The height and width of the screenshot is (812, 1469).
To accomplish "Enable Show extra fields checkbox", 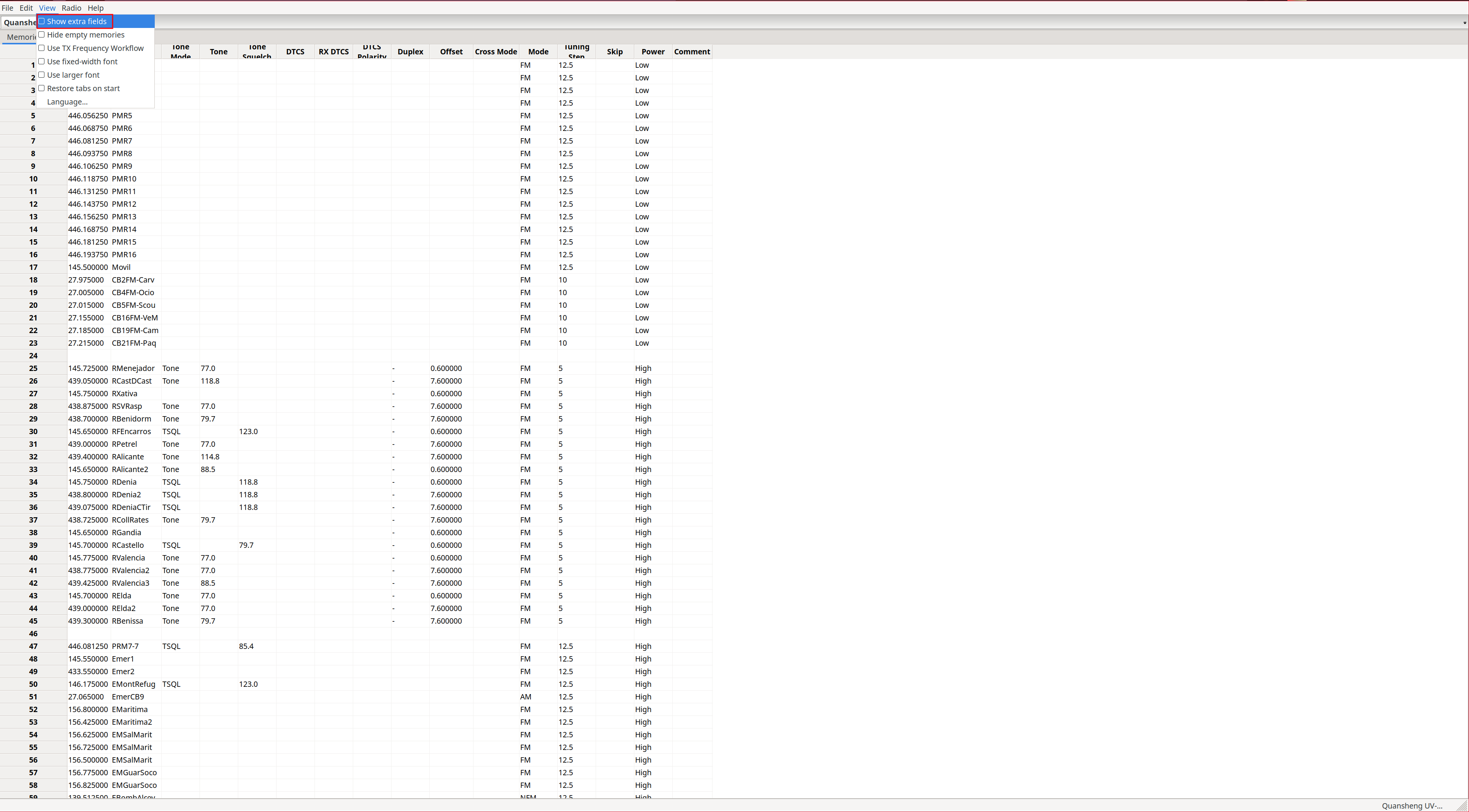I will point(76,21).
